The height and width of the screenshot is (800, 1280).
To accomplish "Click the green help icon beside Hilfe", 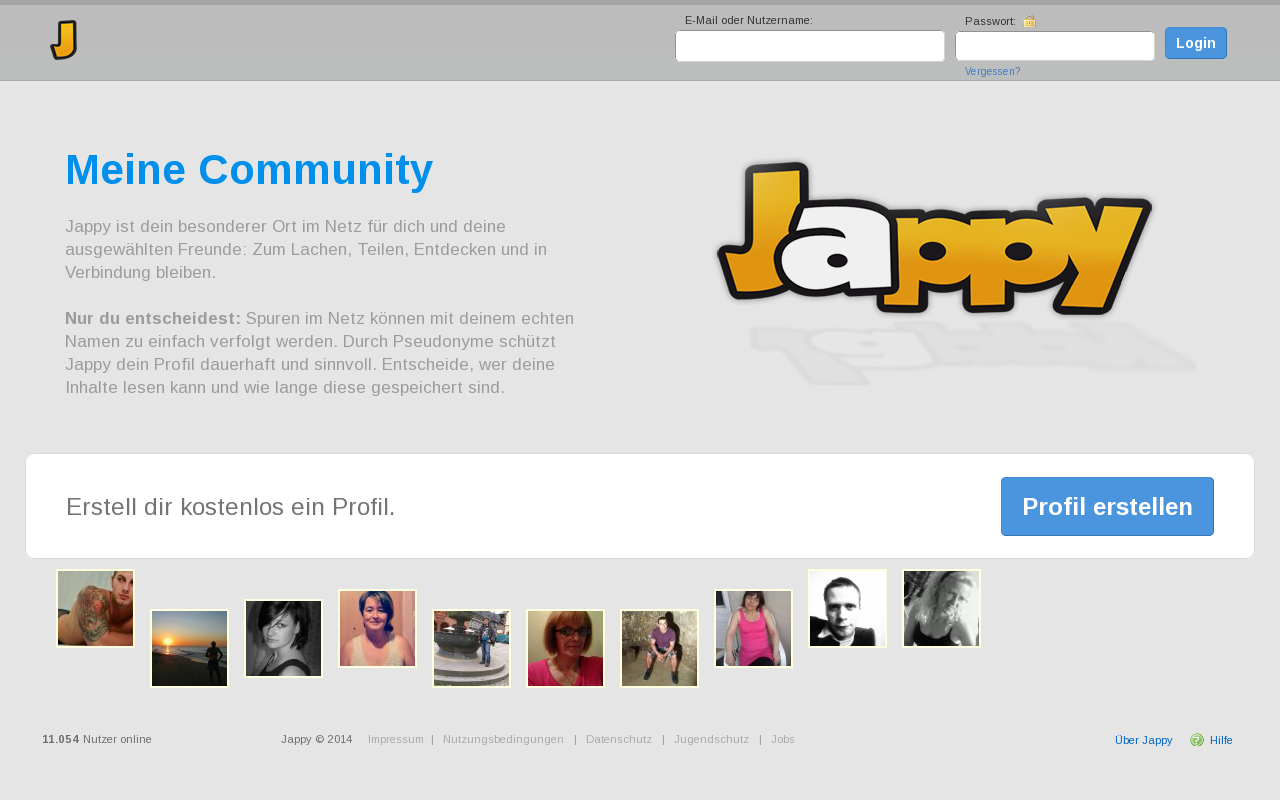I will click(x=1197, y=740).
